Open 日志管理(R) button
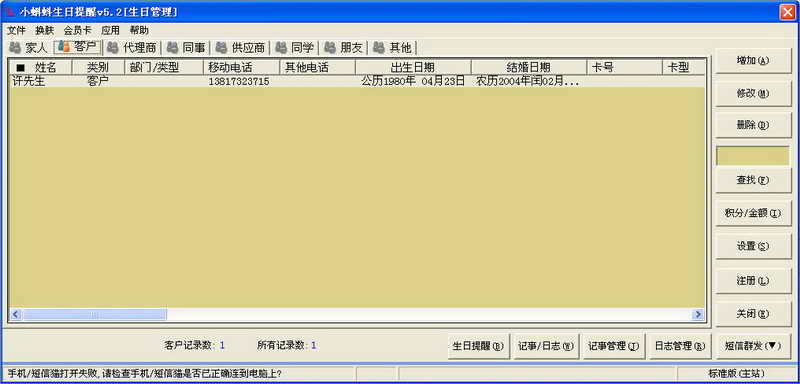 680,346
